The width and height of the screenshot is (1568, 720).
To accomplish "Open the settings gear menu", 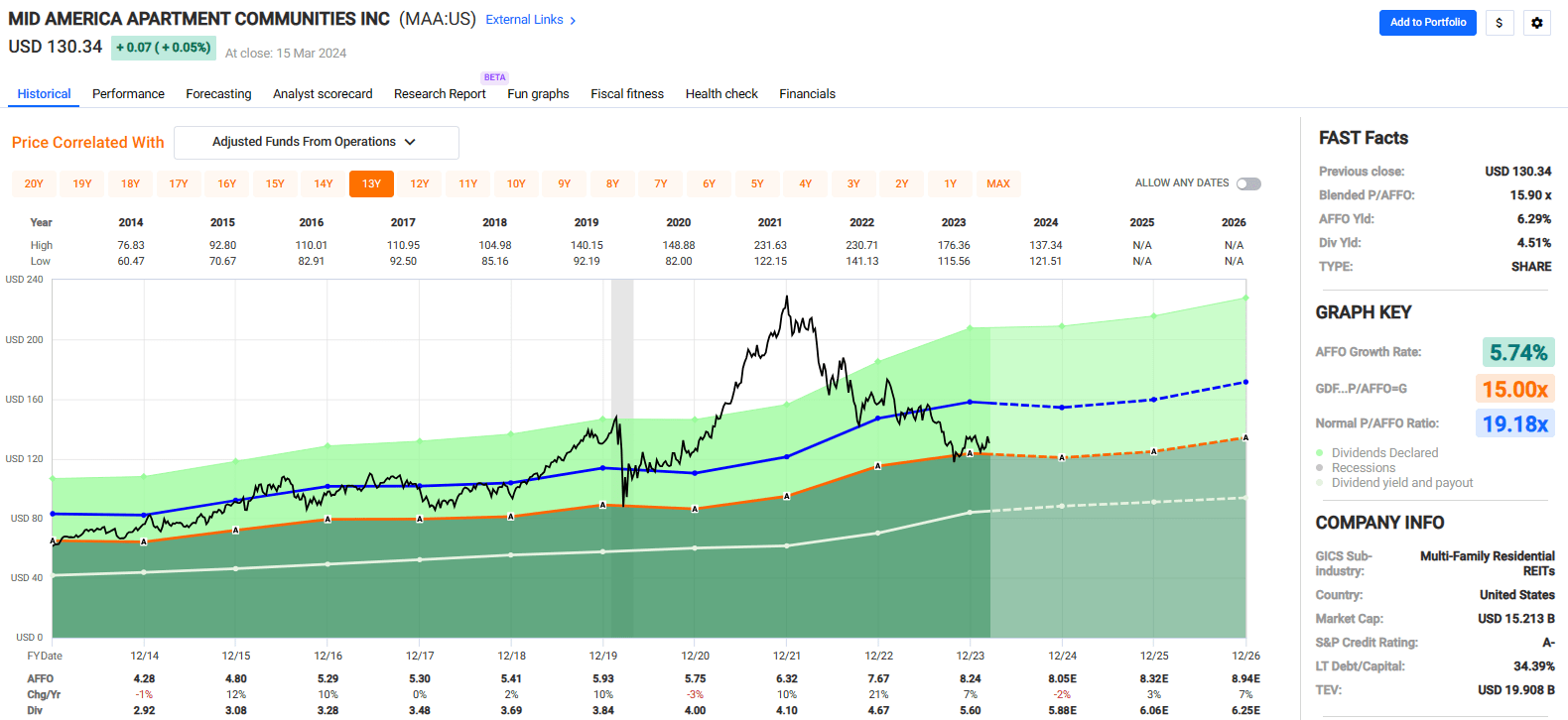I will (1537, 23).
